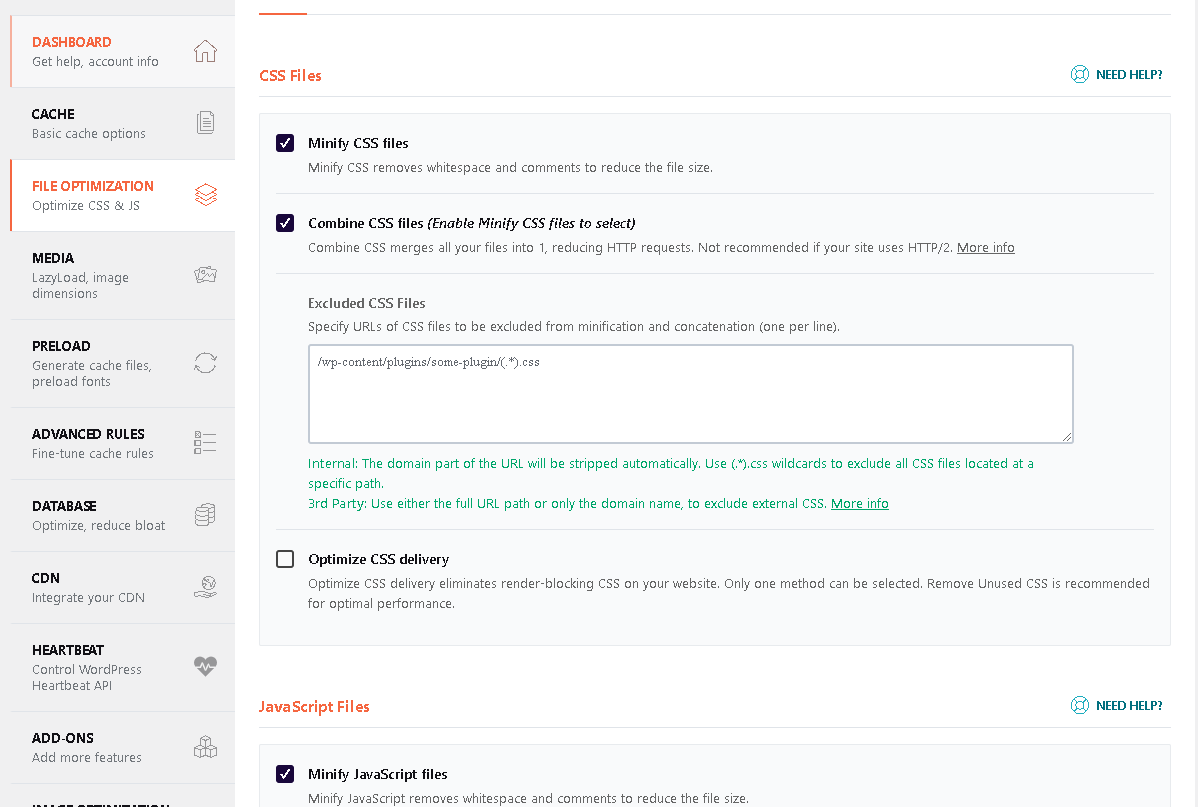1198x807 pixels.
Task: Enable Optimize CSS delivery checkbox
Action: coord(285,559)
